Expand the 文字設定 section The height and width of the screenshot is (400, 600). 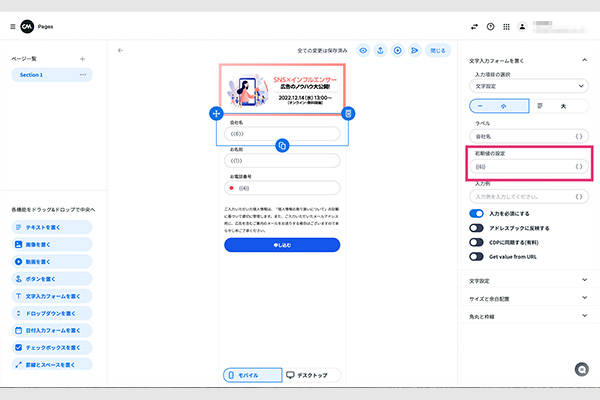[528, 281]
